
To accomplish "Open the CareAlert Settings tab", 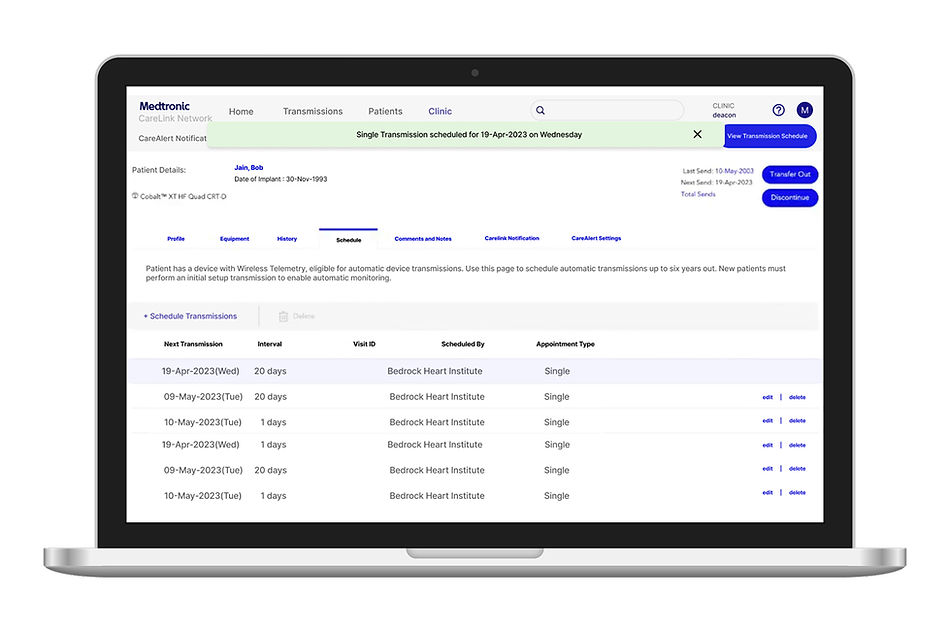I will pos(596,238).
